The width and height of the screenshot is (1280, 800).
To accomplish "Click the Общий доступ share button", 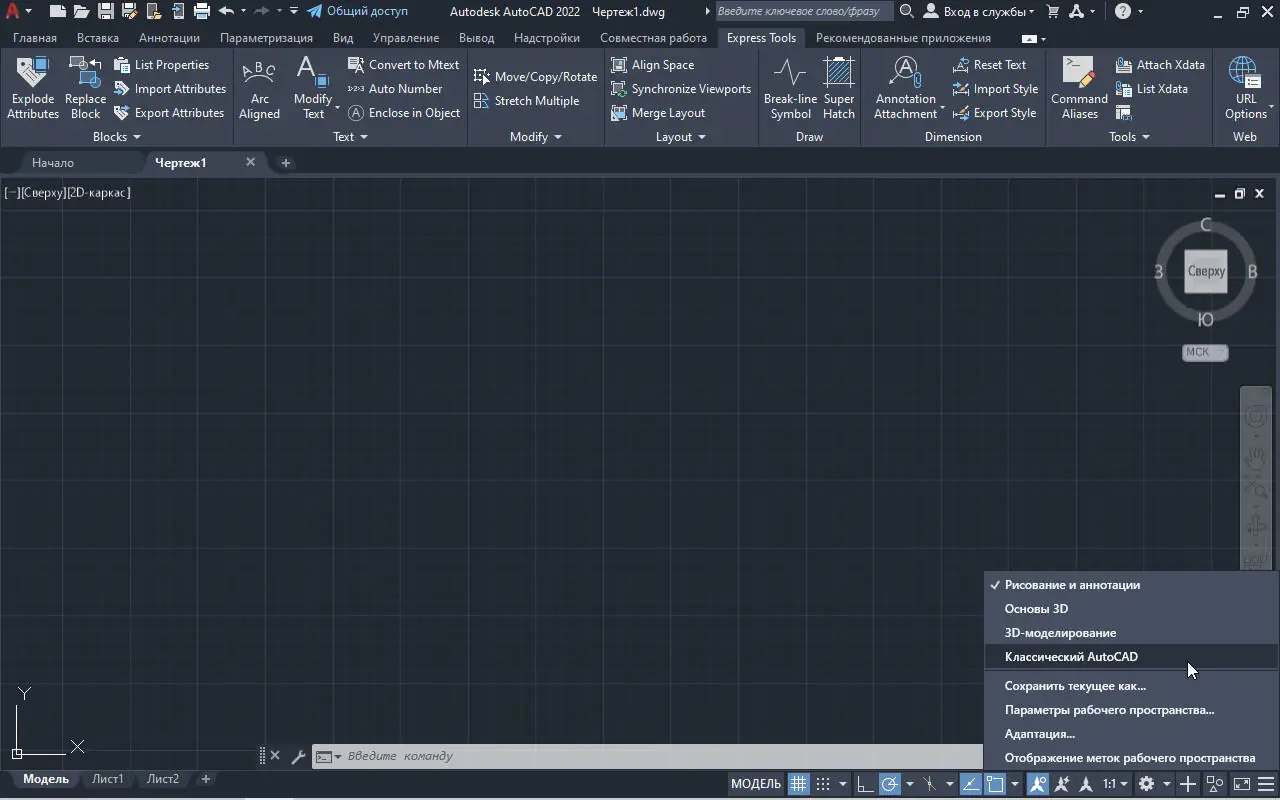I will 358,11.
